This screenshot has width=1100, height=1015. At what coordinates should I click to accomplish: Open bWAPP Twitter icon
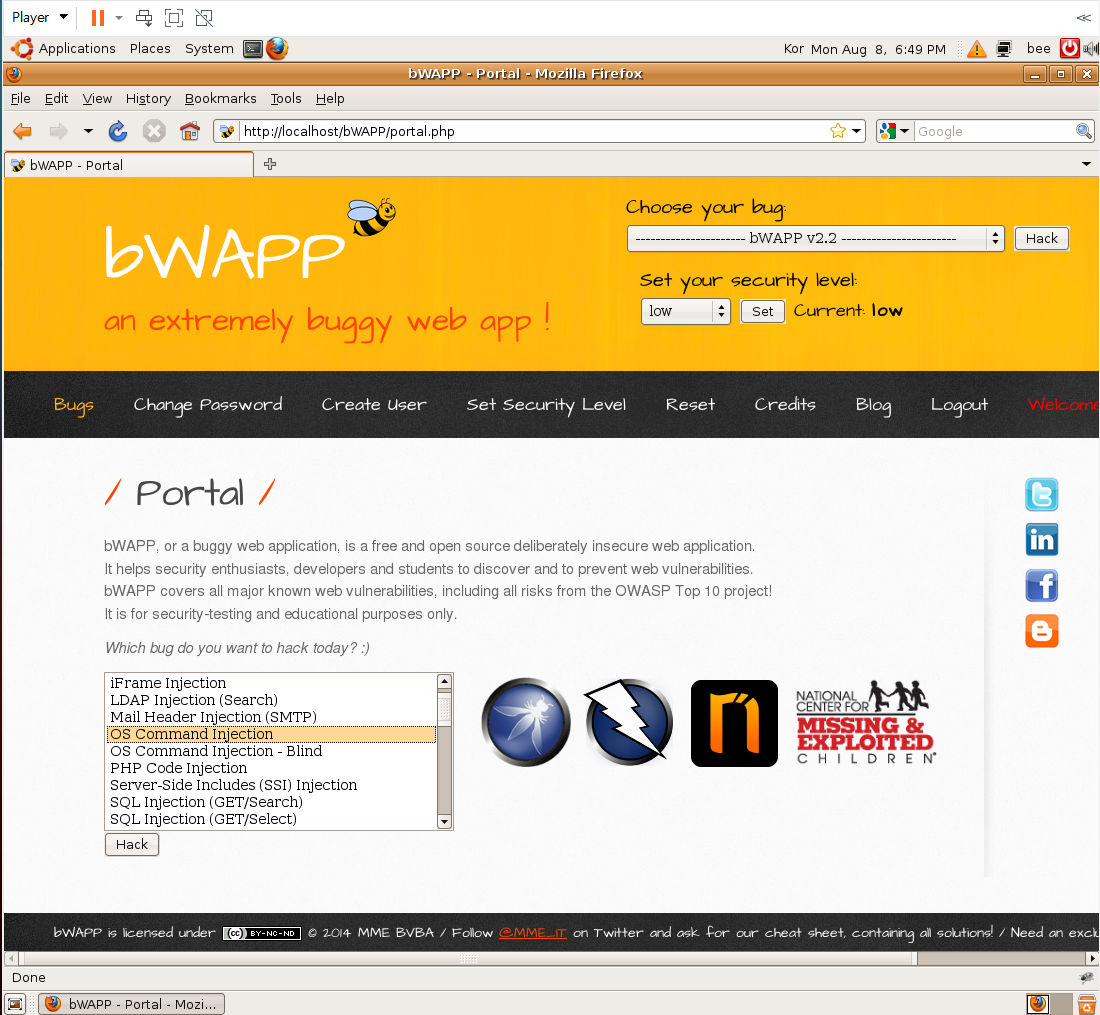tap(1042, 495)
